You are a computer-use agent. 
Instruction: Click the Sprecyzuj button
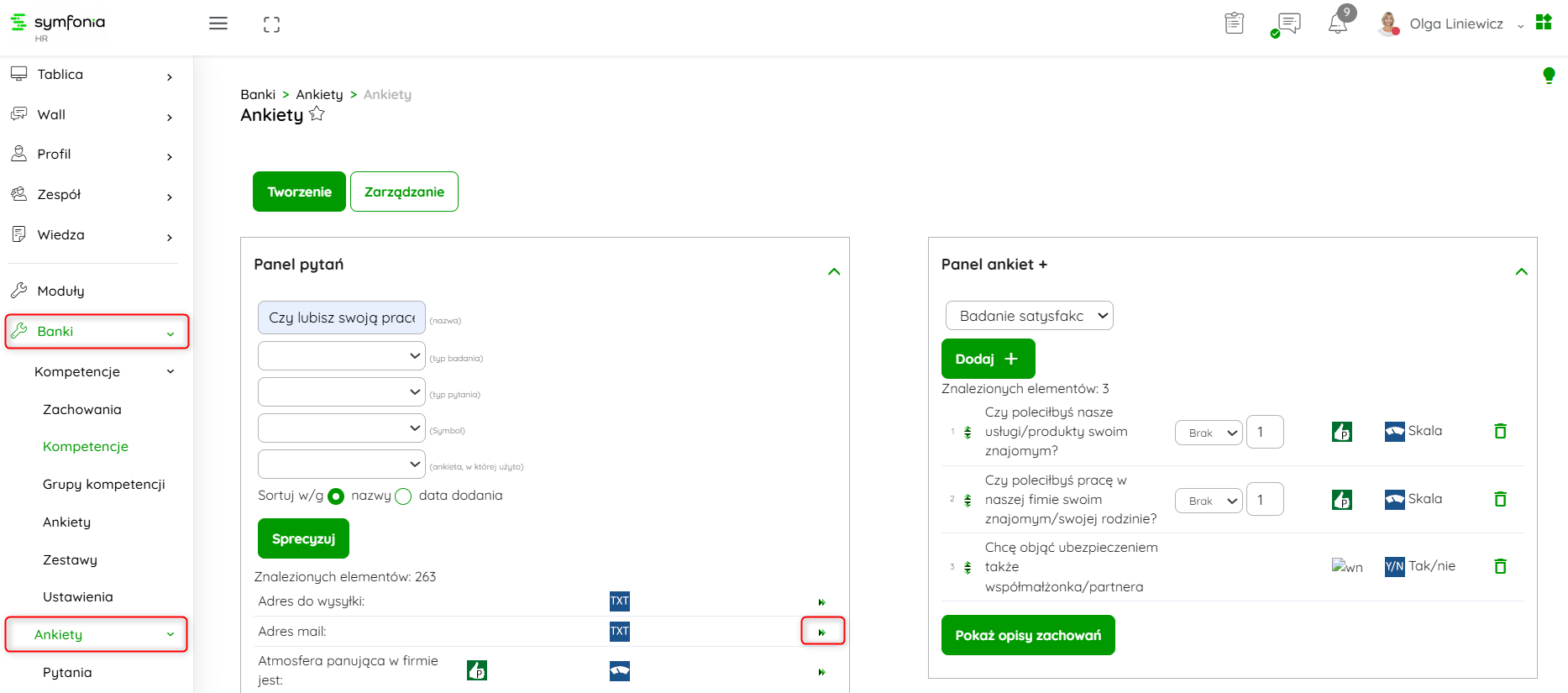pos(303,538)
